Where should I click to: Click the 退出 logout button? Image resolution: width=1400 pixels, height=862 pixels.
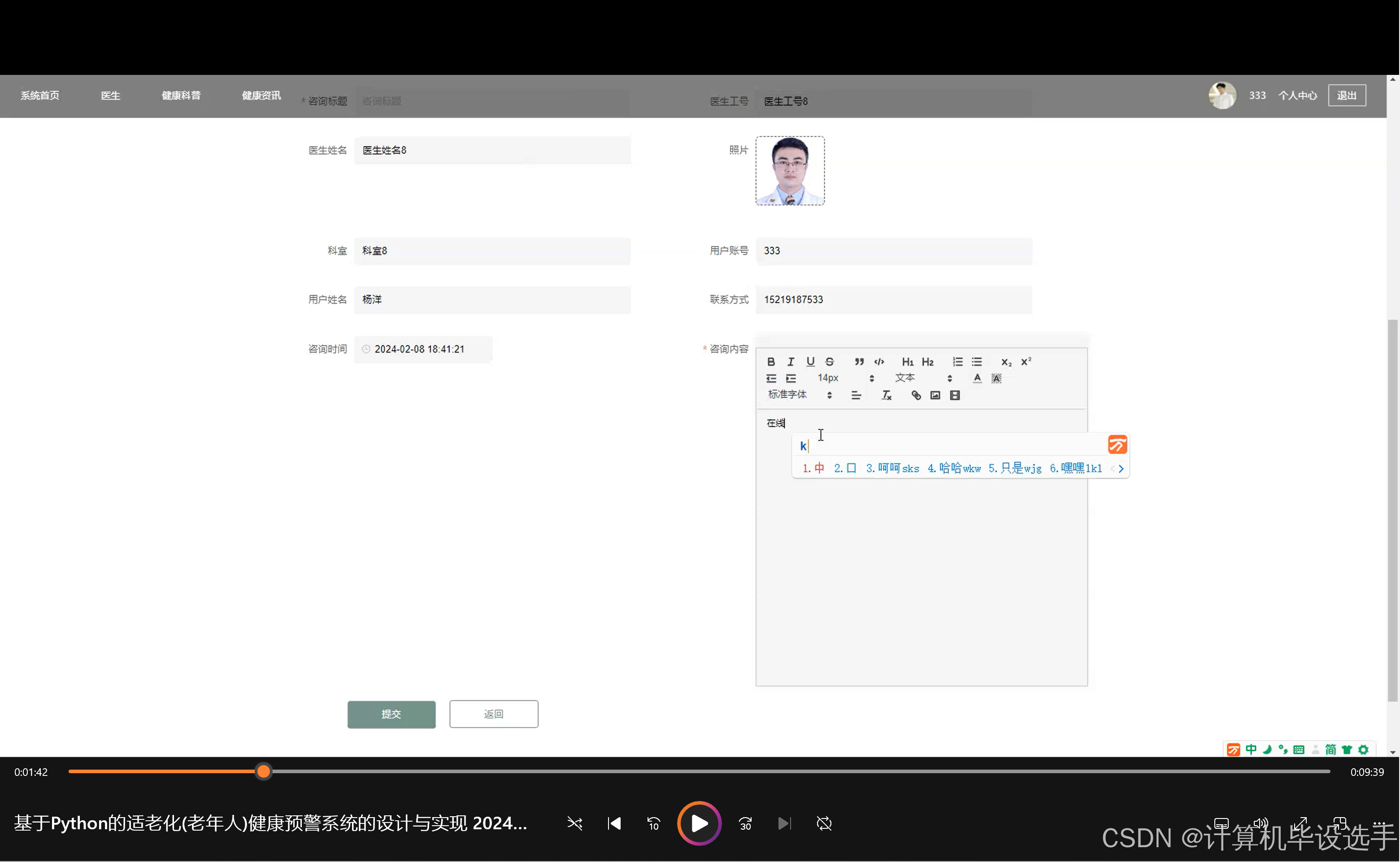click(x=1347, y=95)
